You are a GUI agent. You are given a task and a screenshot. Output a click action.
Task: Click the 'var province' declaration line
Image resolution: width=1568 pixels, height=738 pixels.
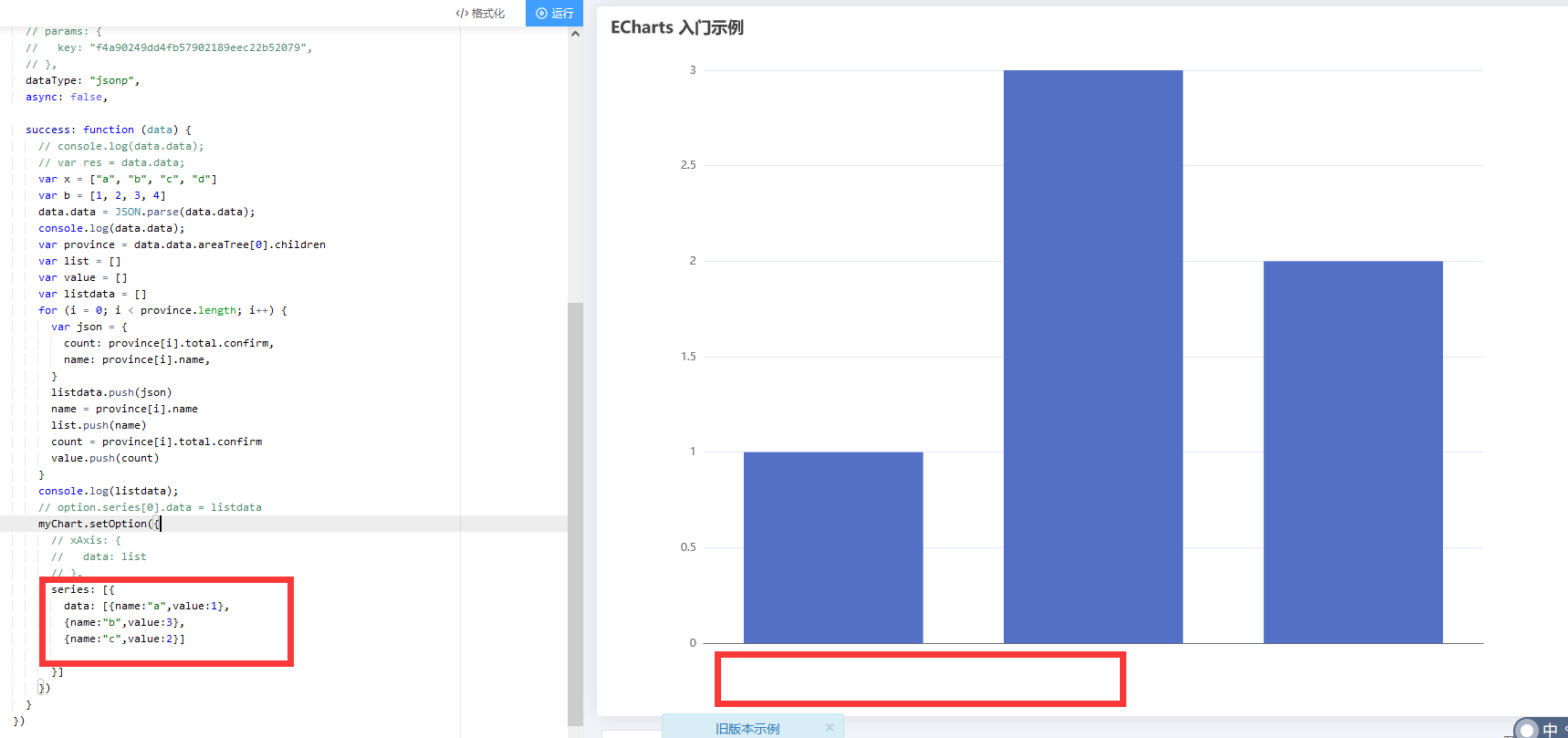click(x=181, y=244)
